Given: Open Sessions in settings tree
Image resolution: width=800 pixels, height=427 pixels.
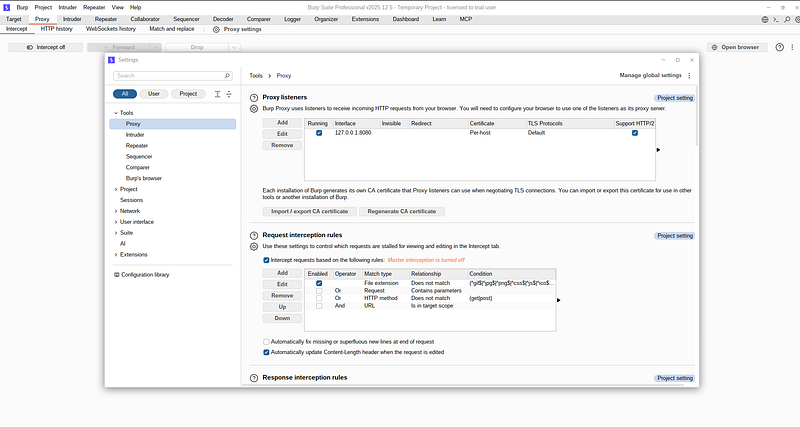Looking at the screenshot, I should pyautogui.click(x=131, y=200).
